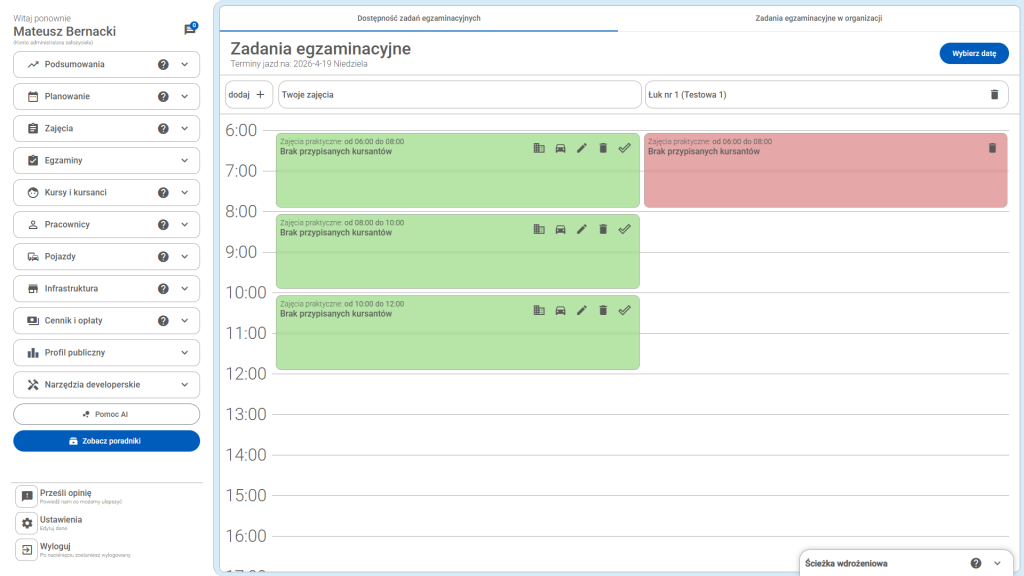Click the help icon in the Ścieżka wdrożeniowa panel

pos(975,563)
